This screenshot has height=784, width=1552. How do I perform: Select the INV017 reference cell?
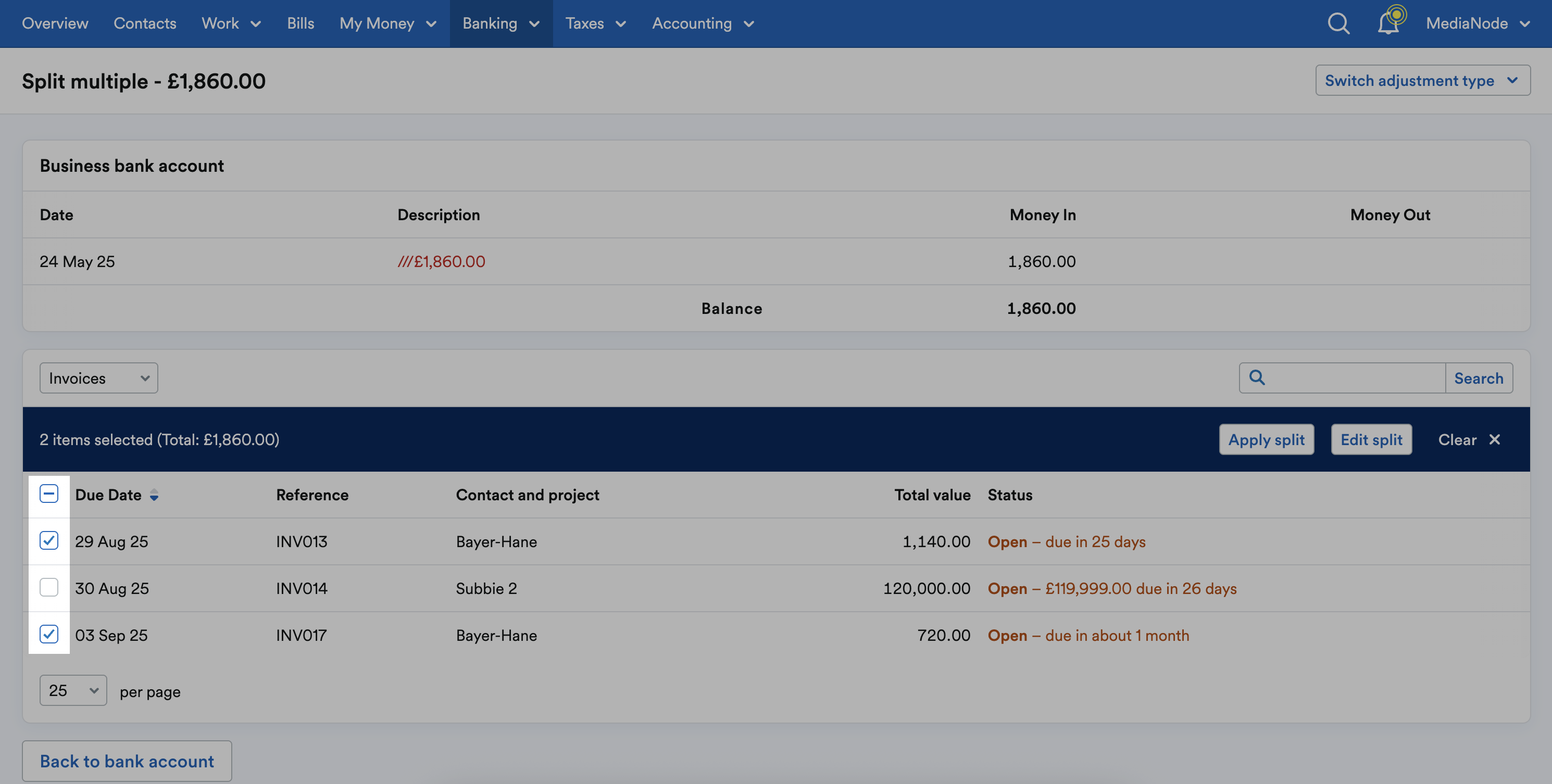pos(301,635)
